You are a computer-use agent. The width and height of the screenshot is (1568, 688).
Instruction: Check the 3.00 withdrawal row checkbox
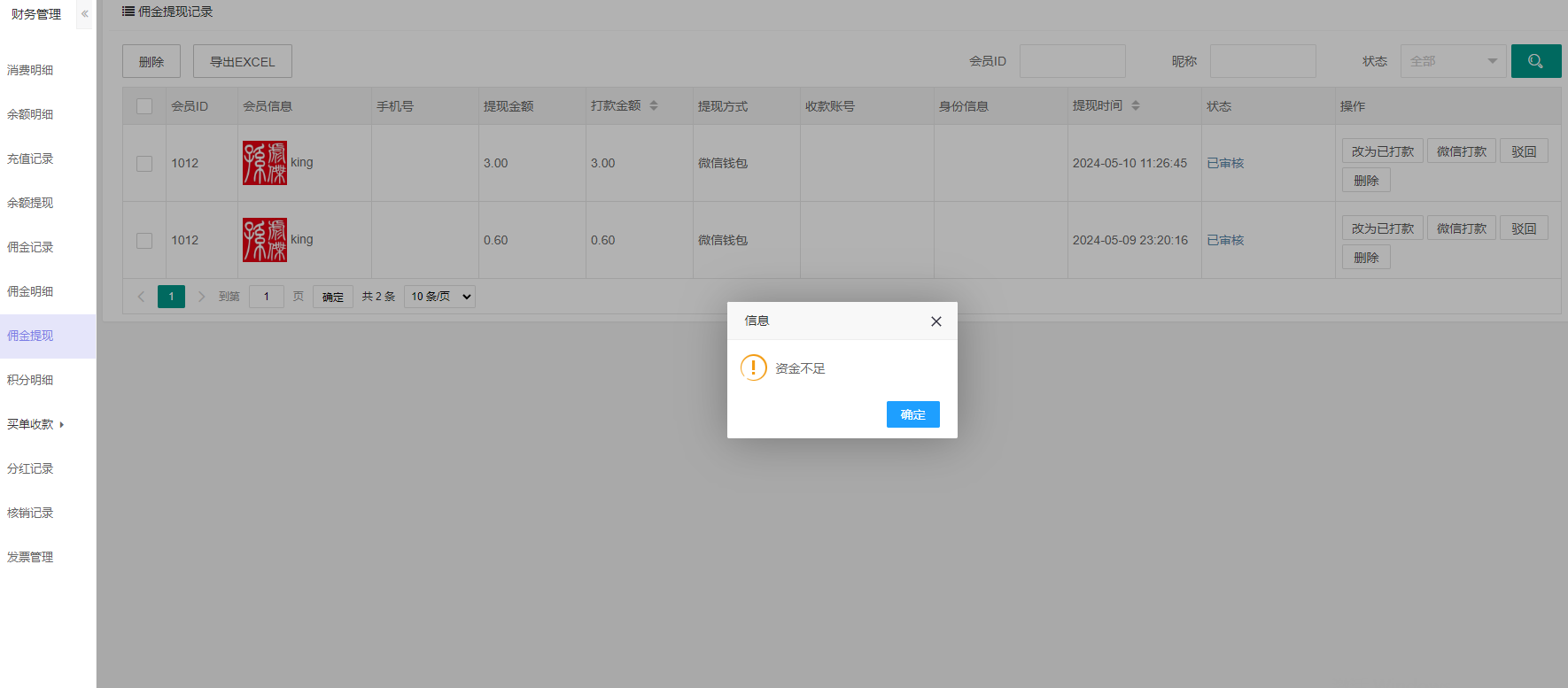144,164
